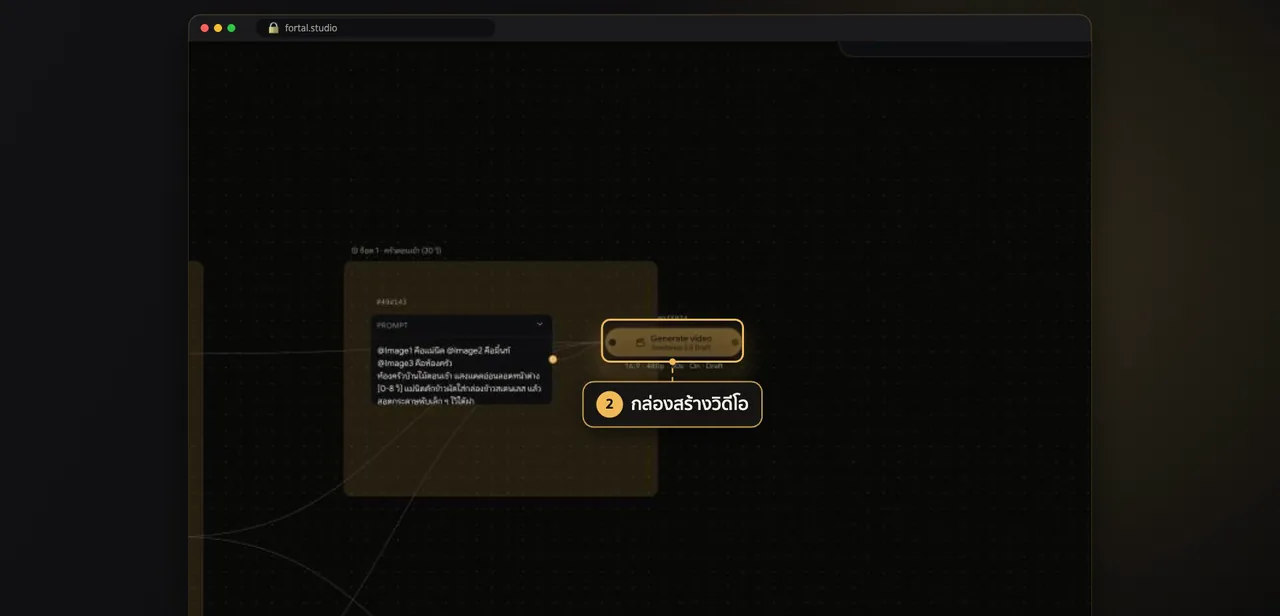Click the 16:9 480p settings line
The width and height of the screenshot is (1280, 616).
tap(674, 366)
